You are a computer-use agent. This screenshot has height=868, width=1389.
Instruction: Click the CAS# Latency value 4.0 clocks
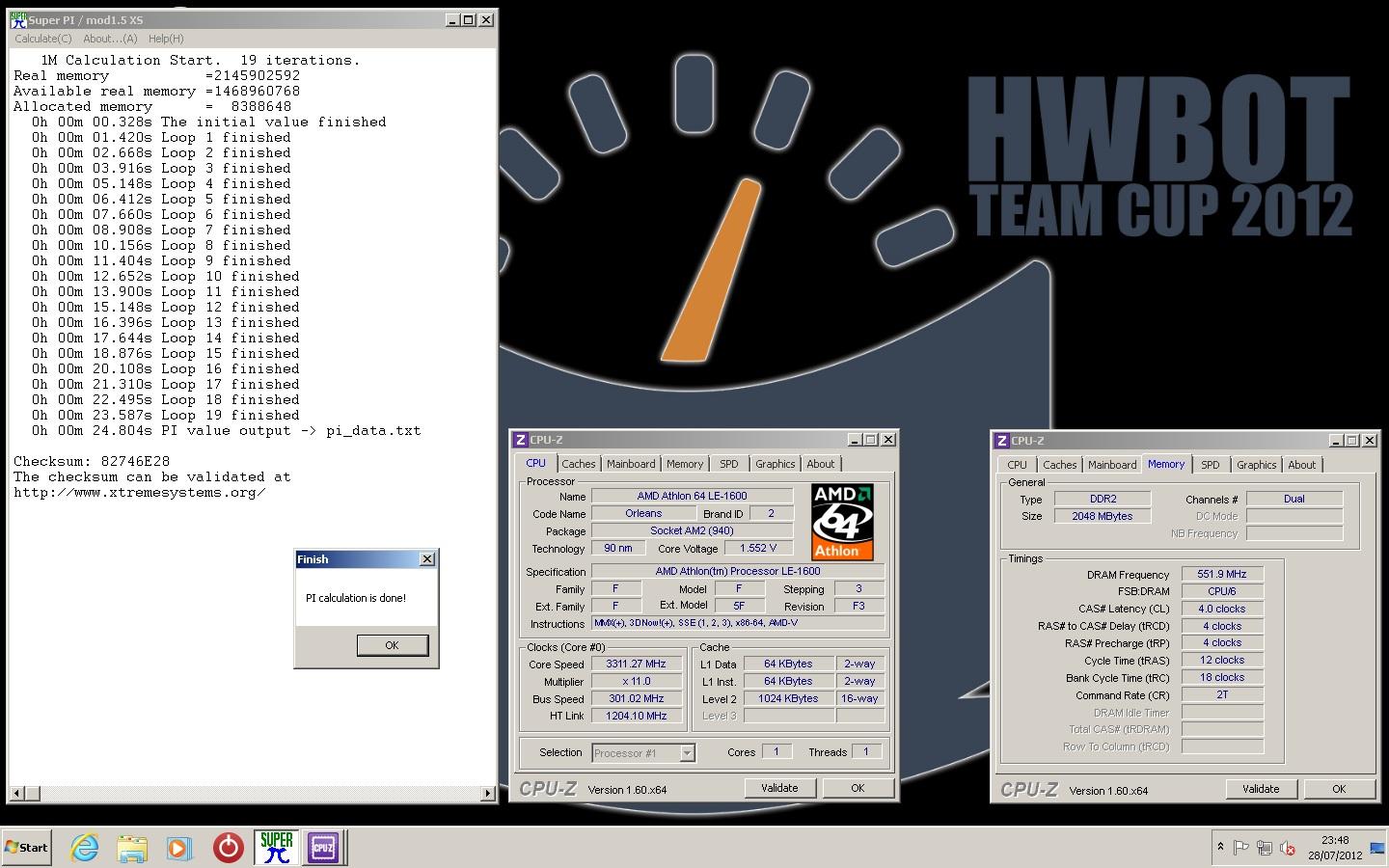[1222, 609]
